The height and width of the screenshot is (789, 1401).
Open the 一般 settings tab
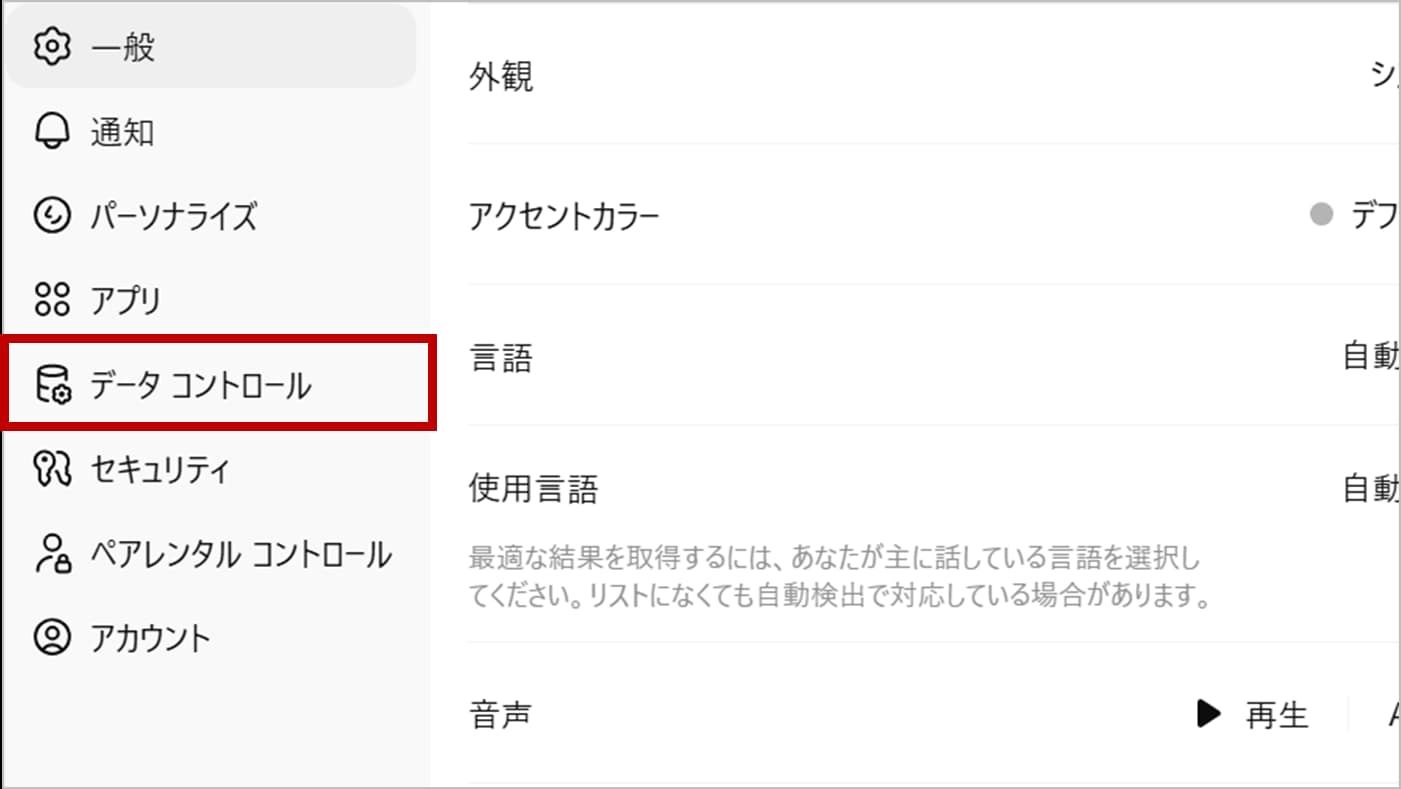click(x=123, y=47)
